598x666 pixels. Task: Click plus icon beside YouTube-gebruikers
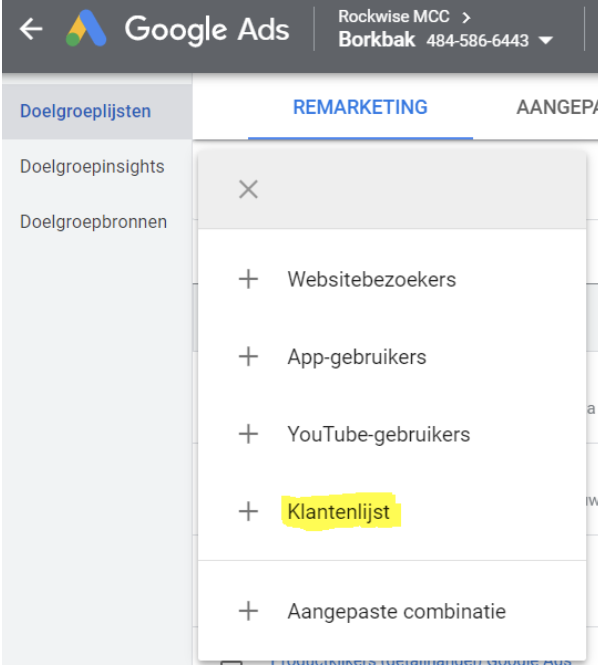pos(248,434)
